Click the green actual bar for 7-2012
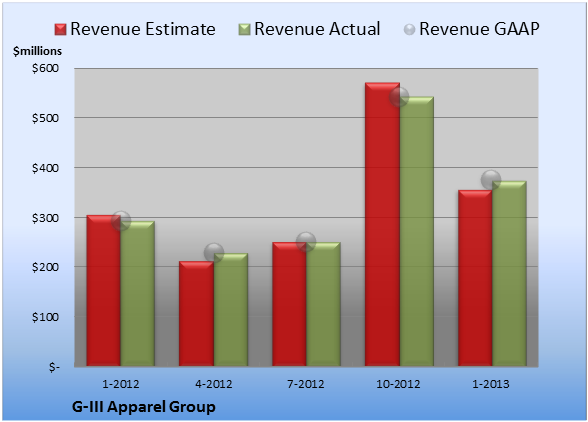The height and width of the screenshot is (422, 588). point(323,304)
